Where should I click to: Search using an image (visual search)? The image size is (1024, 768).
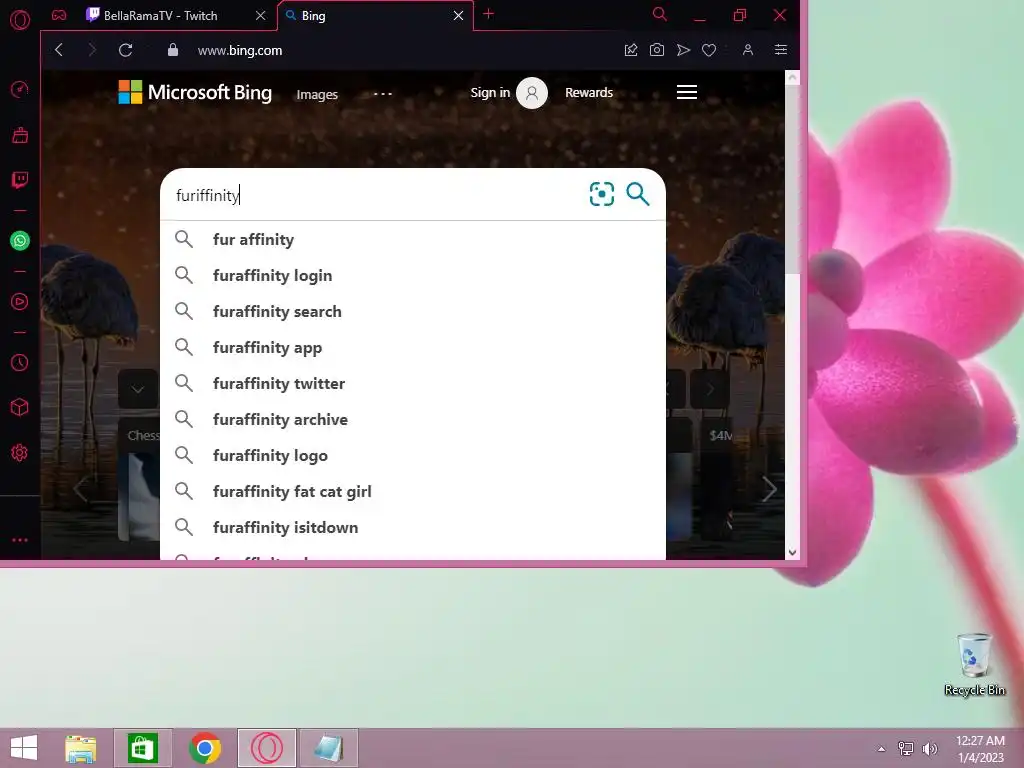point(601,194)
